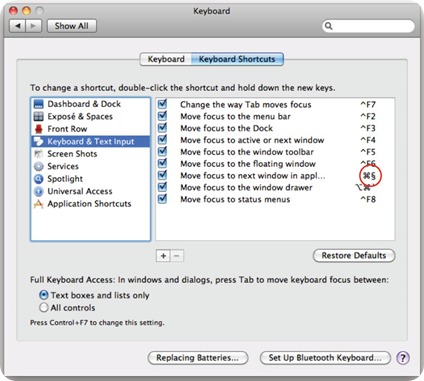The image size is (424, 381).
Task: Open Replacing Batteries... dialog
Action: [x=198, y=358]
